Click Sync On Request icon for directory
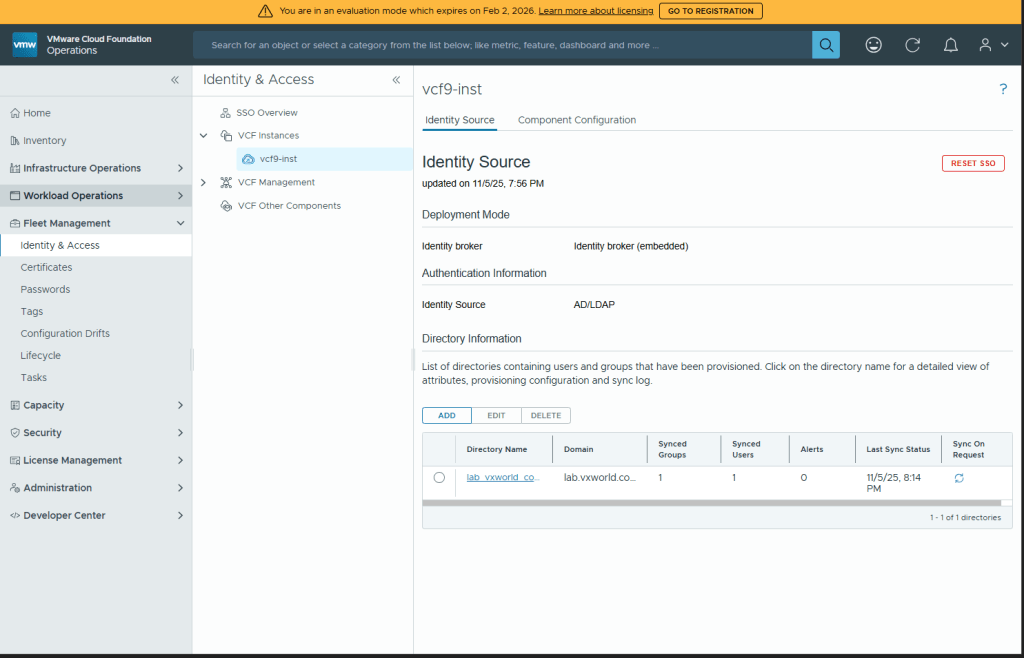1024x658 pixels. click(x=959, y=478)
